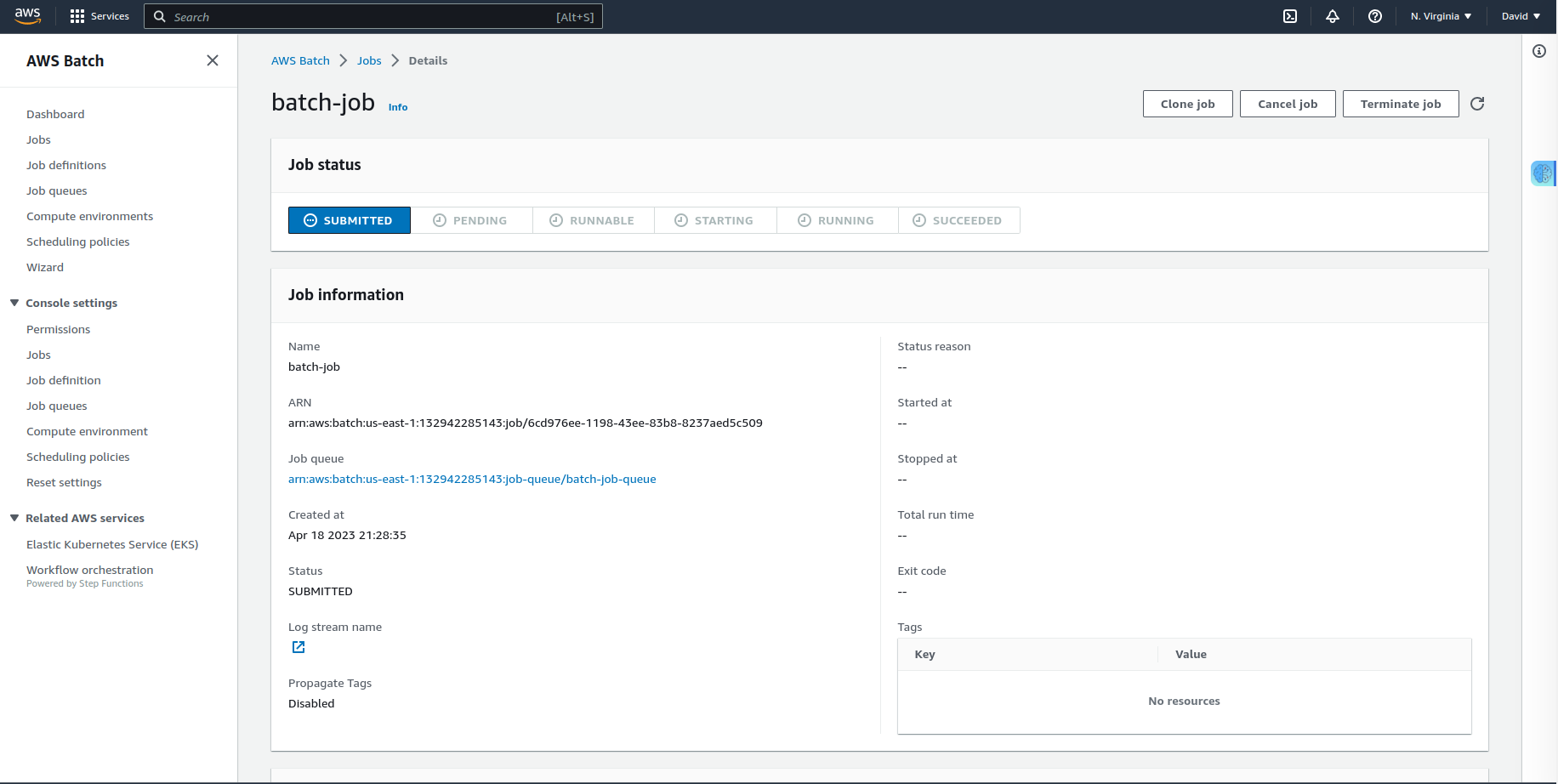Close the AWS Batch side navigation

213,60
